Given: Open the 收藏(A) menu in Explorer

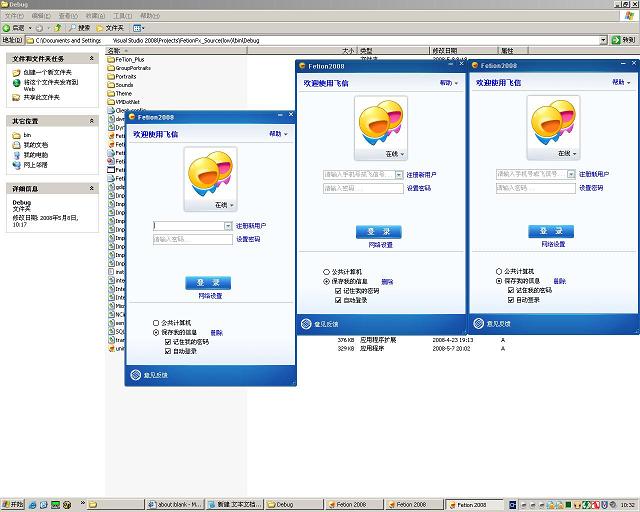Looking at the screenshot, I should click(x=95, y=16).
